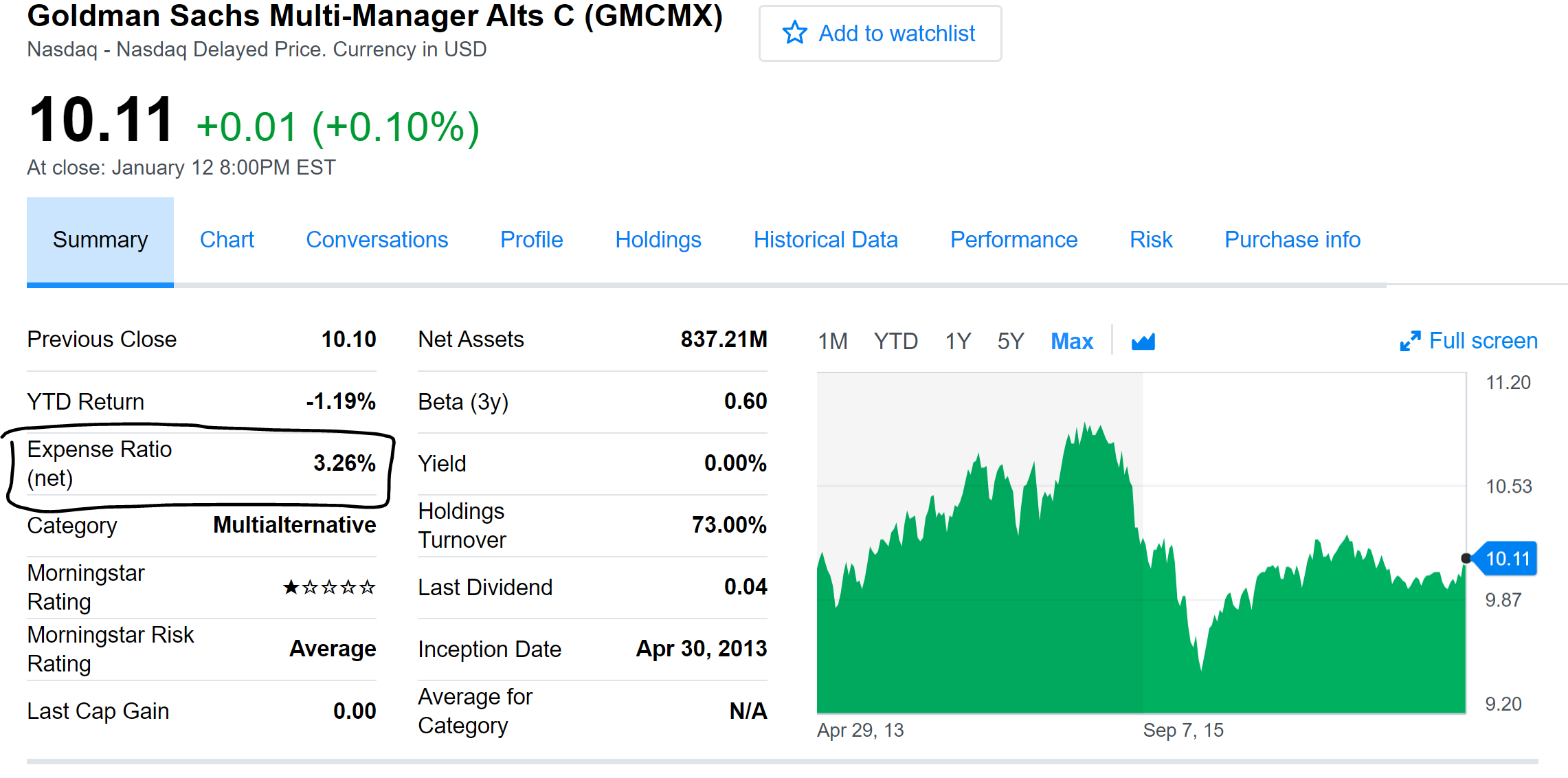Viewport: 1568px width, 778px height.
Task: Click the At close January 12 timestamp
Action: coord(181,168)
